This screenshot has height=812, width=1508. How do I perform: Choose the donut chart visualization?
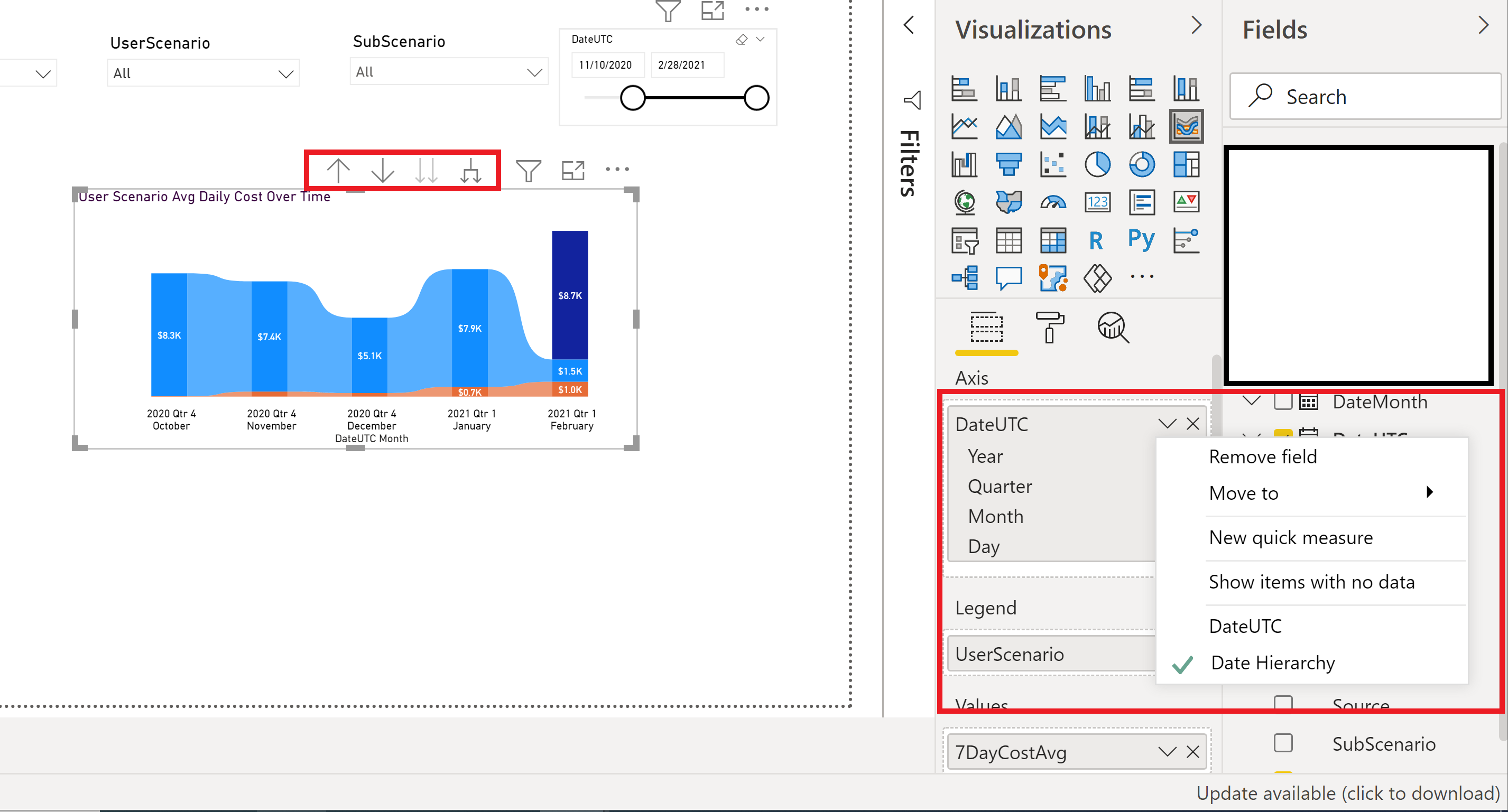click(x=1142, y=164)
